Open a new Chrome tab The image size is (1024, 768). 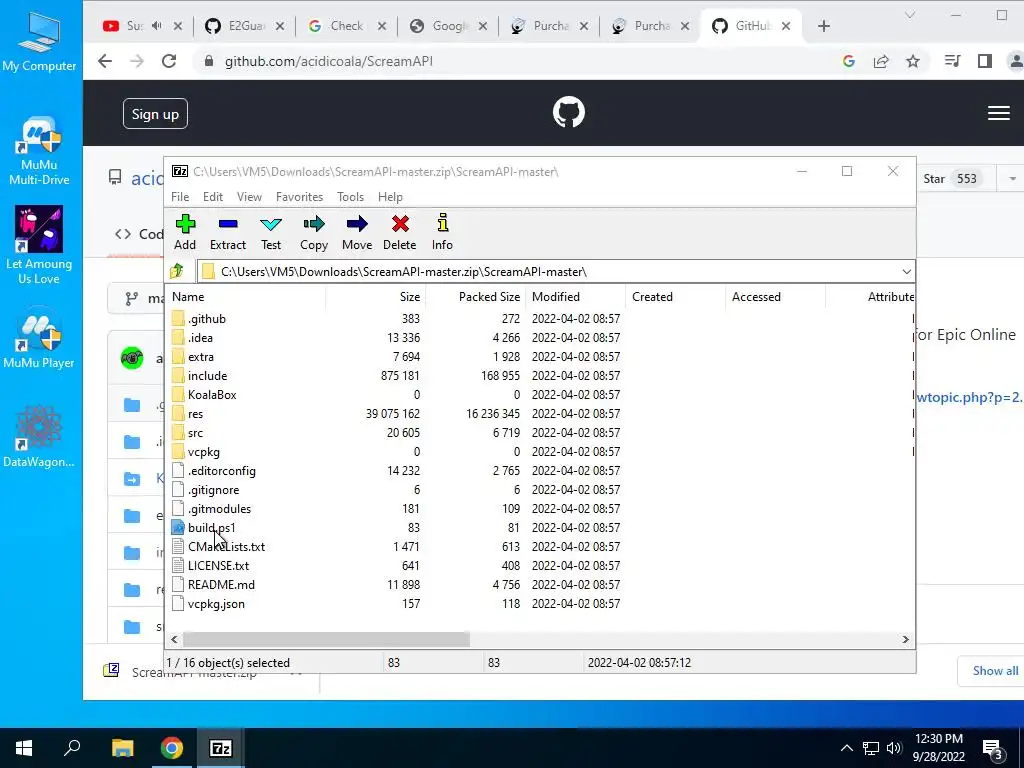(824, 26)
